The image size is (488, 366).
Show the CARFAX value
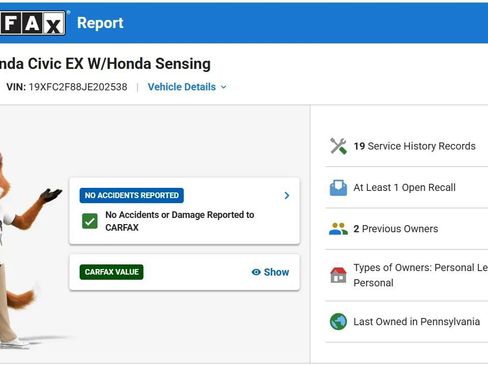click(270, 272)
